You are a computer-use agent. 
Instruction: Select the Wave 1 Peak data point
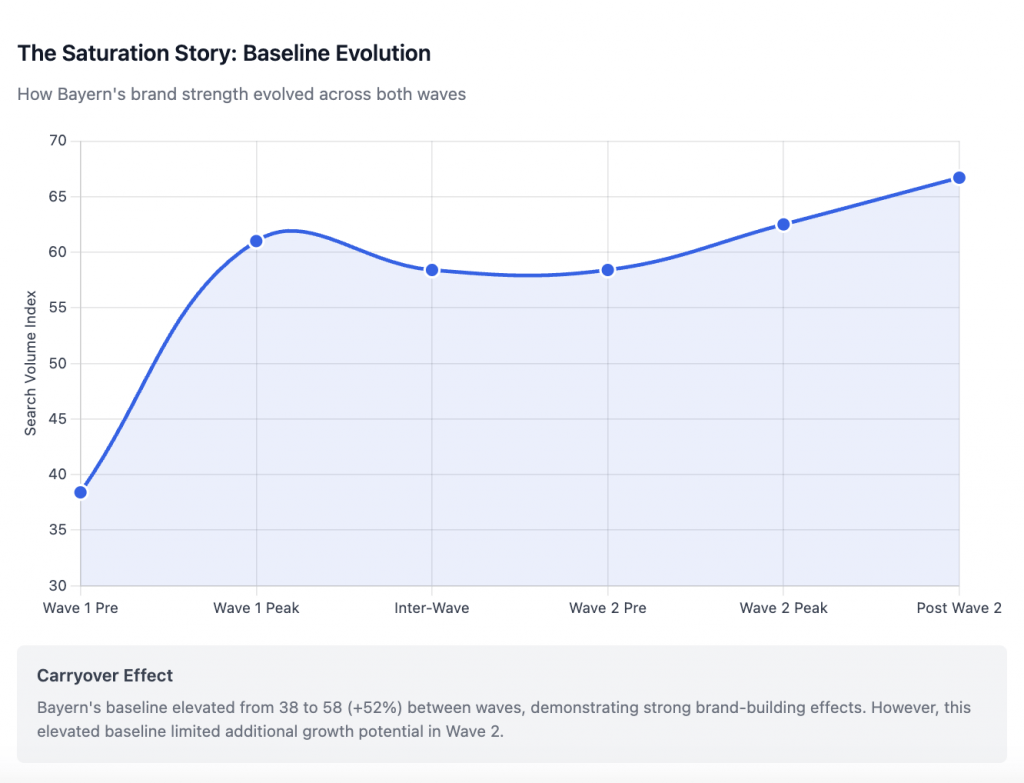coord(256,241)
